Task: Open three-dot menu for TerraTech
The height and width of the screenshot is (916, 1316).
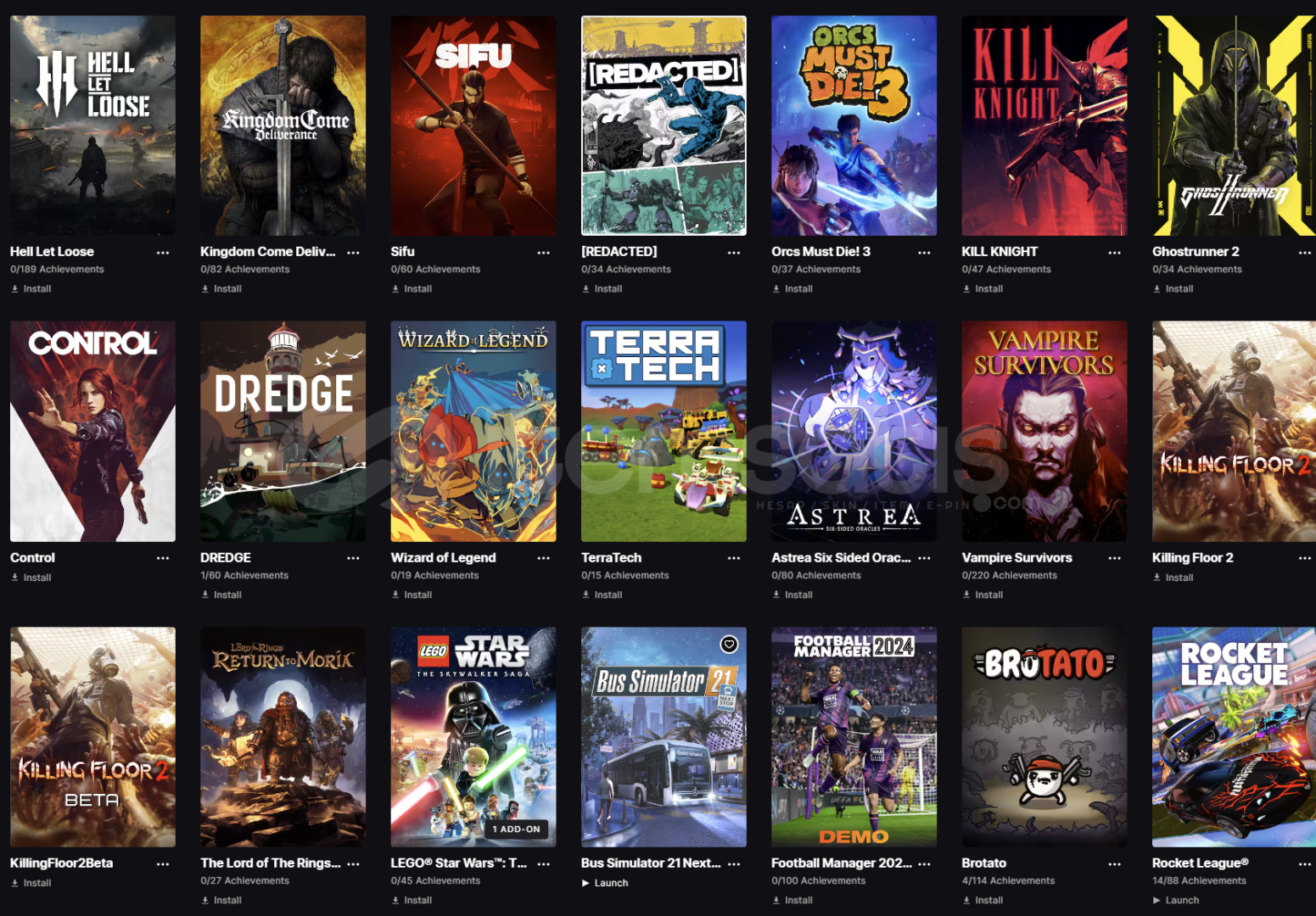Action: pos(734,558)
